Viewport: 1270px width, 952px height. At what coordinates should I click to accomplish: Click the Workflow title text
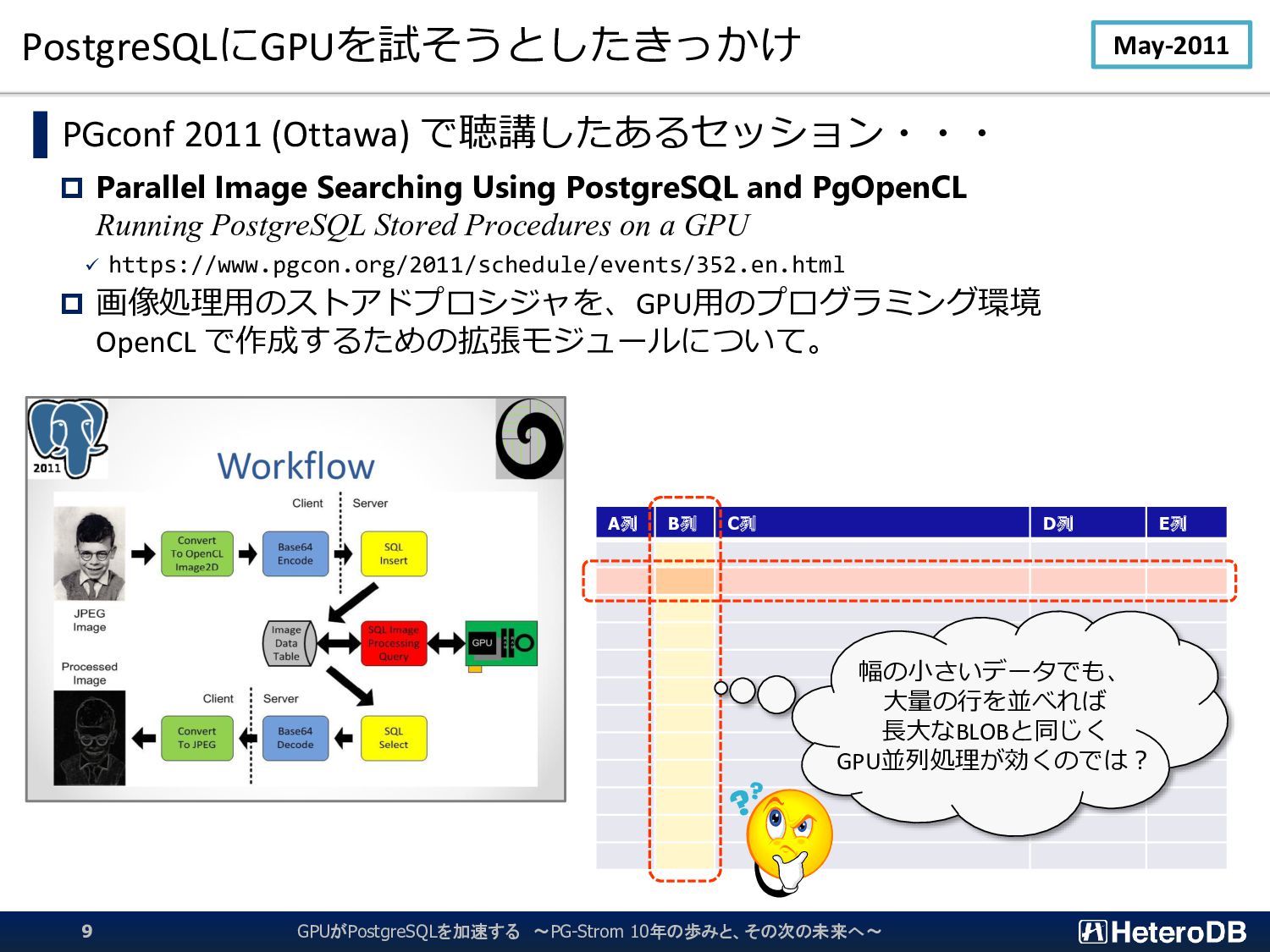pyautogui.click(x=296, y=466)
